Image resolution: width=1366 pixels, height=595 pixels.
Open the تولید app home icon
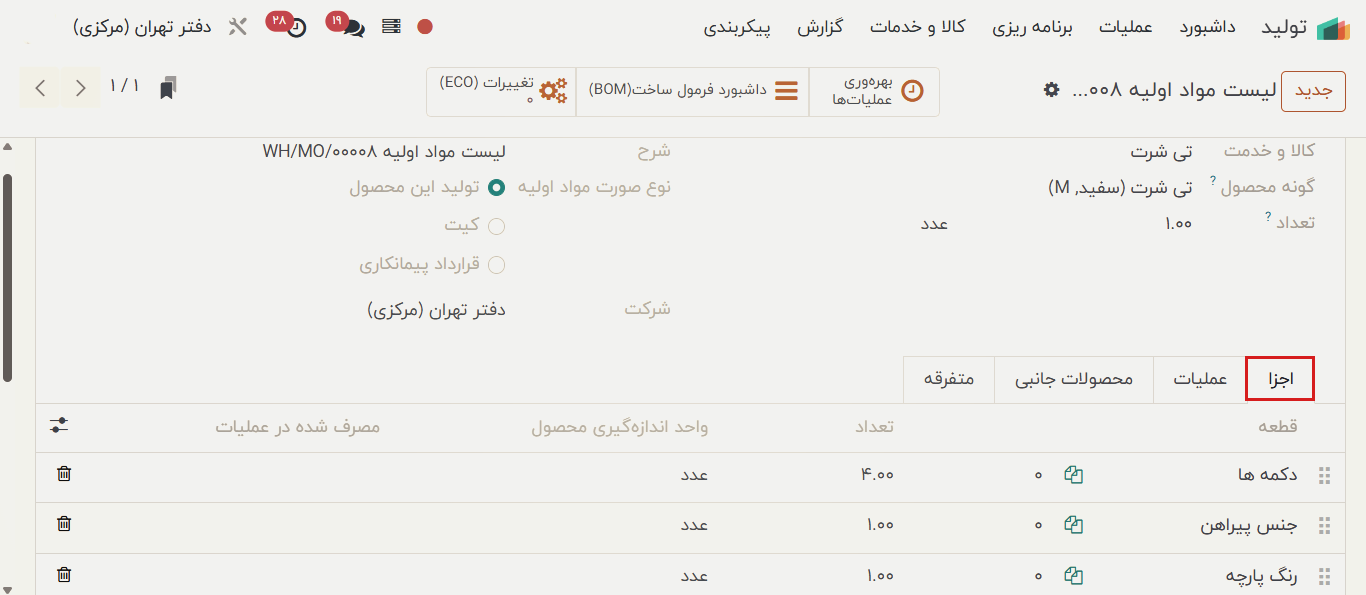pos(1333,28)
